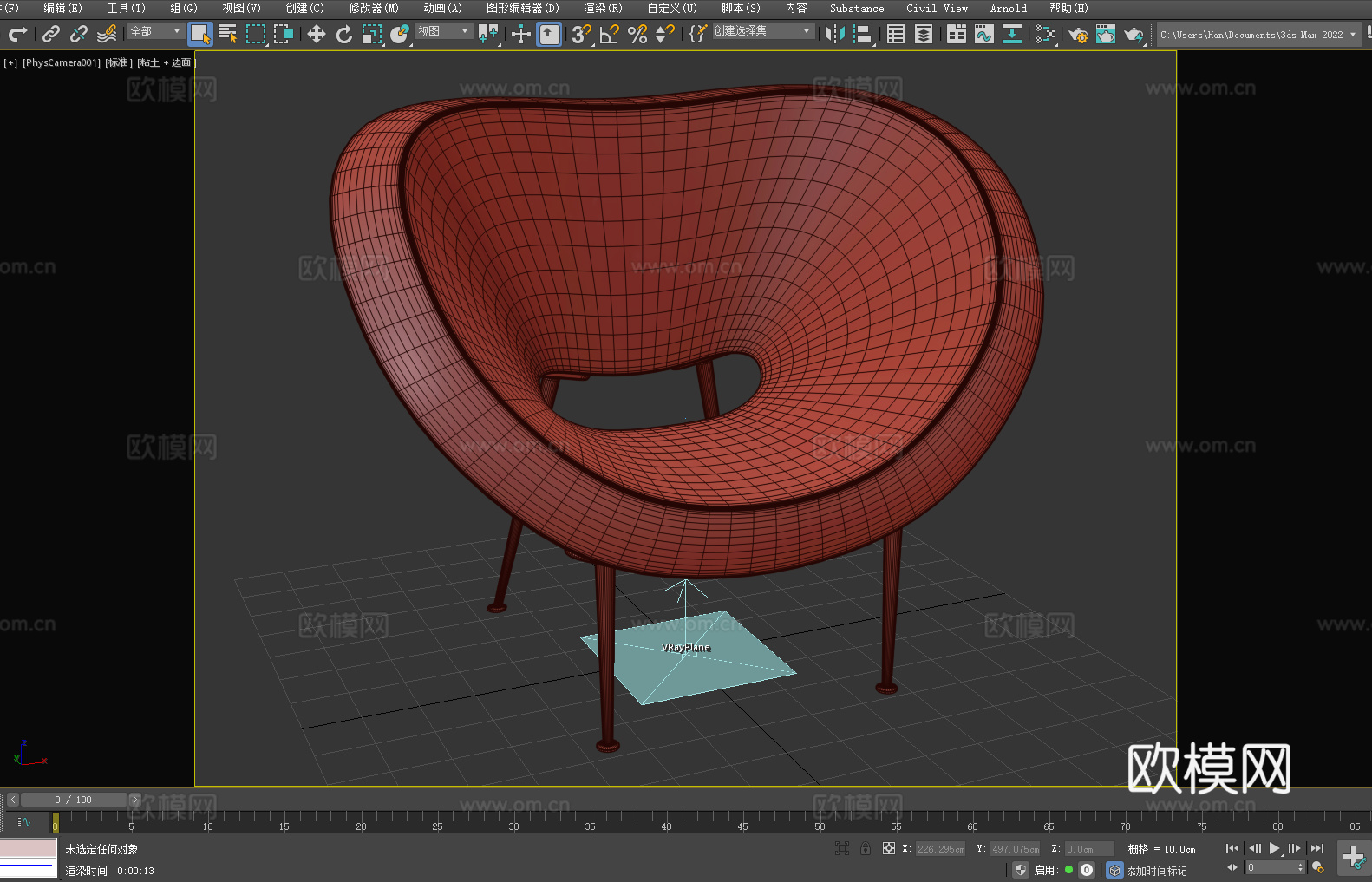The height and width of the screenshot is (882, 1372).
Task: Click the 添加时间标记 time tag
Action: [1157, 871]
